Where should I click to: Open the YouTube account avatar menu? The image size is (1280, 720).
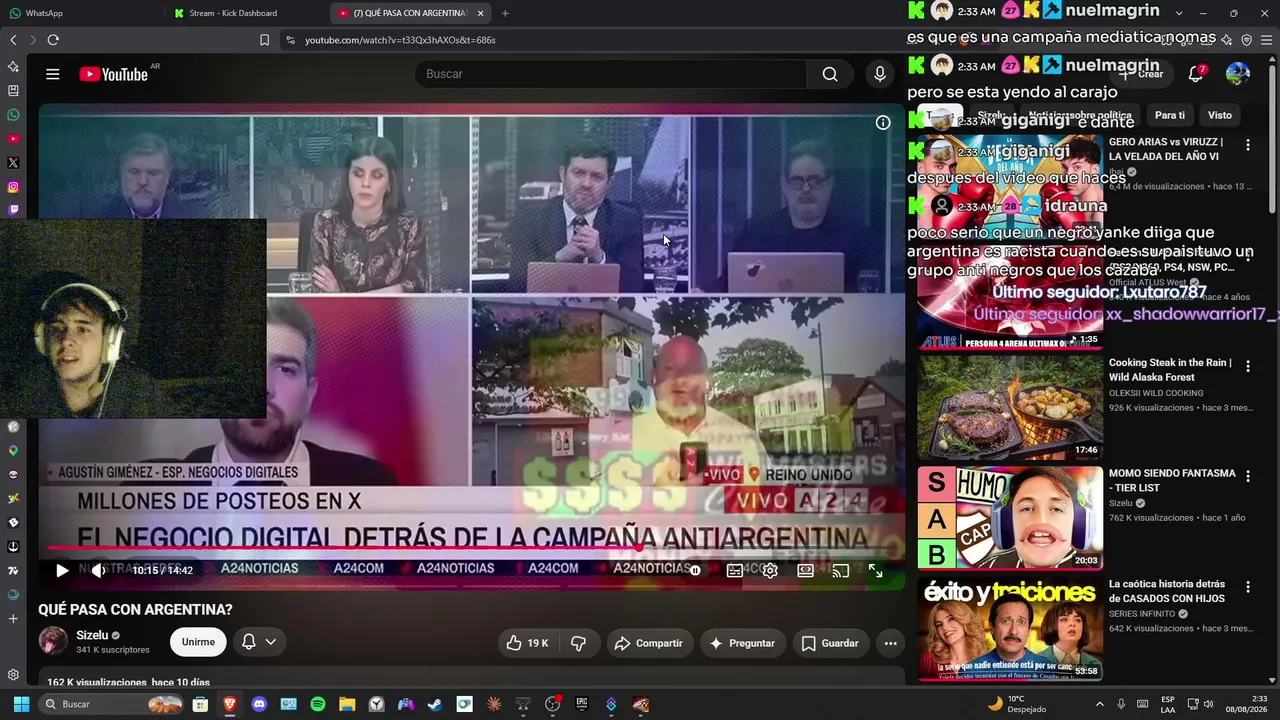1238,74
